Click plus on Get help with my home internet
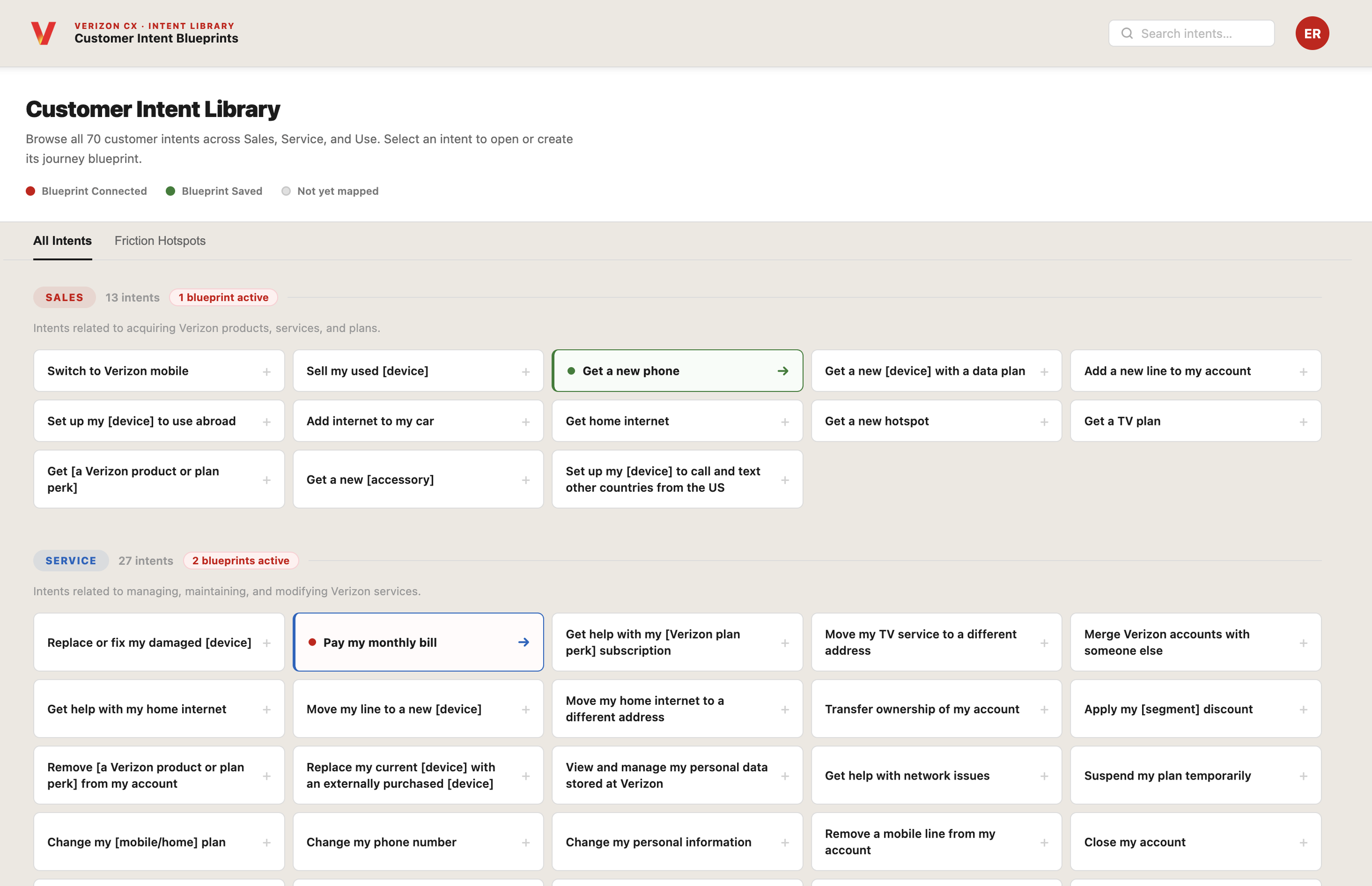The height and width of the screenshot is (886, 1372). pos(267,709)
